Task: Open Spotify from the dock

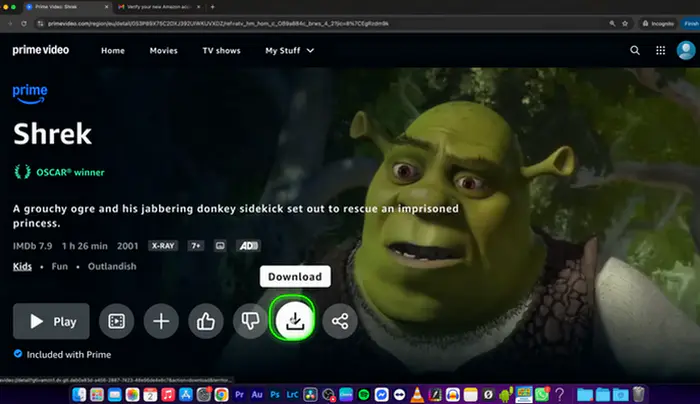Action: [364, 395]
